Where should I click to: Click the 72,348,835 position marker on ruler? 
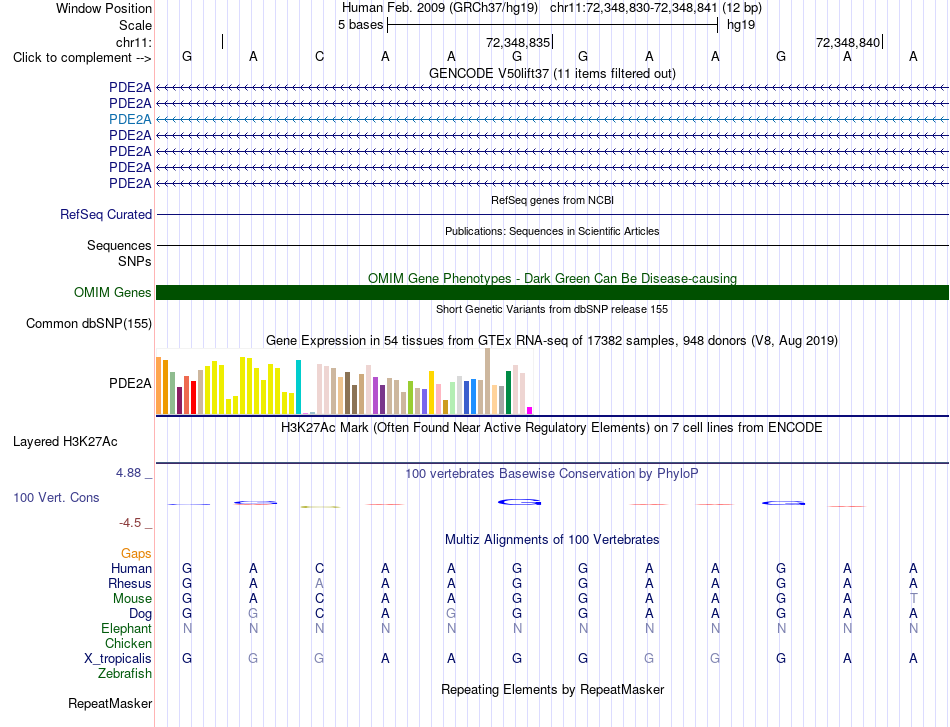pyautogui.click(x=519, y=42)
